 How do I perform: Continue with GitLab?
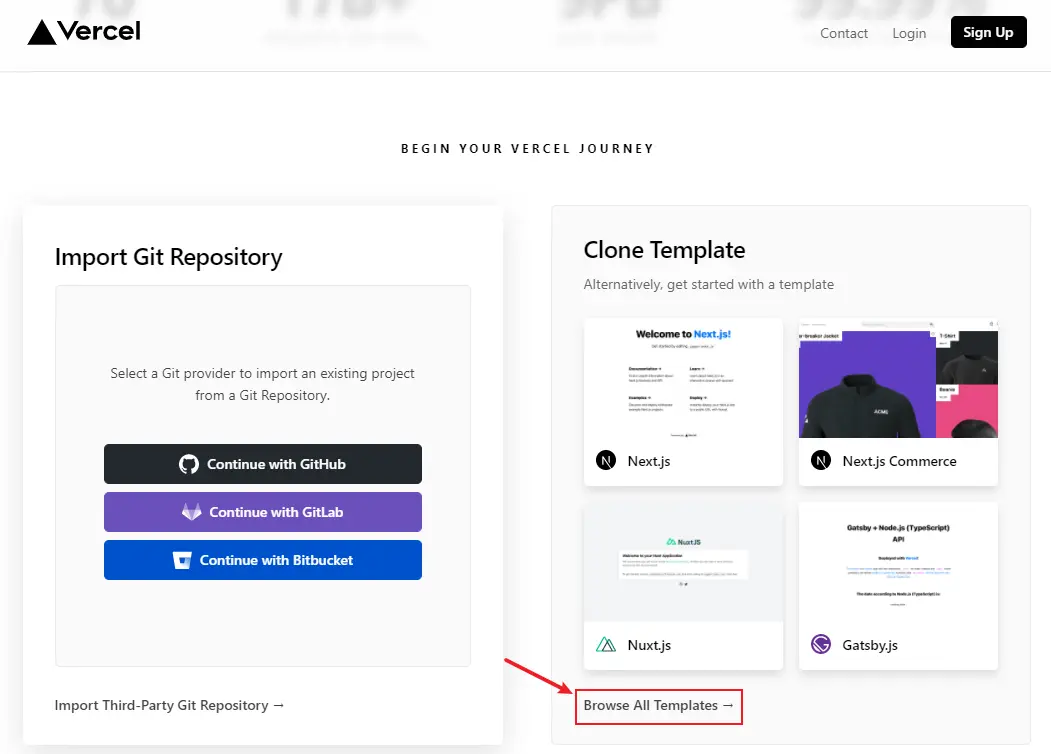click(263, 512)
